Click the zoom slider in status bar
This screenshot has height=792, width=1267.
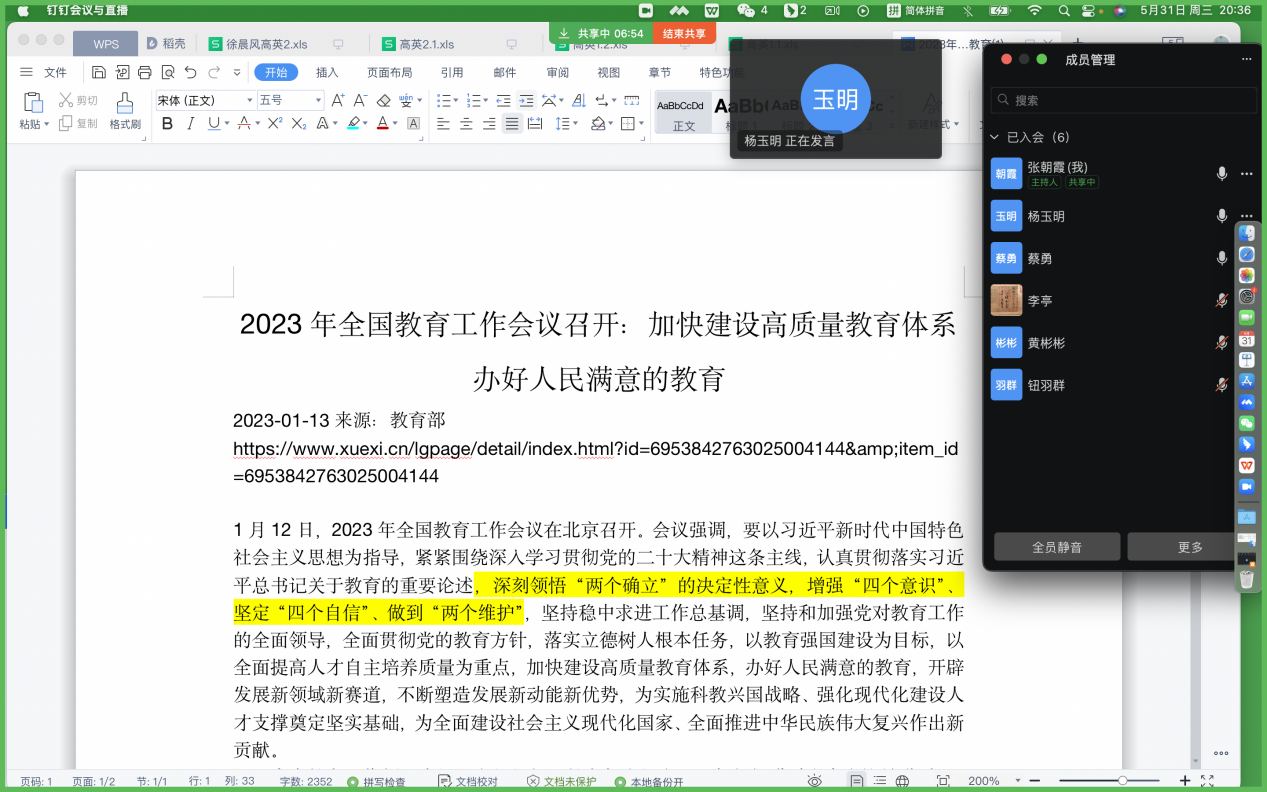click(x=1122, y=780)
